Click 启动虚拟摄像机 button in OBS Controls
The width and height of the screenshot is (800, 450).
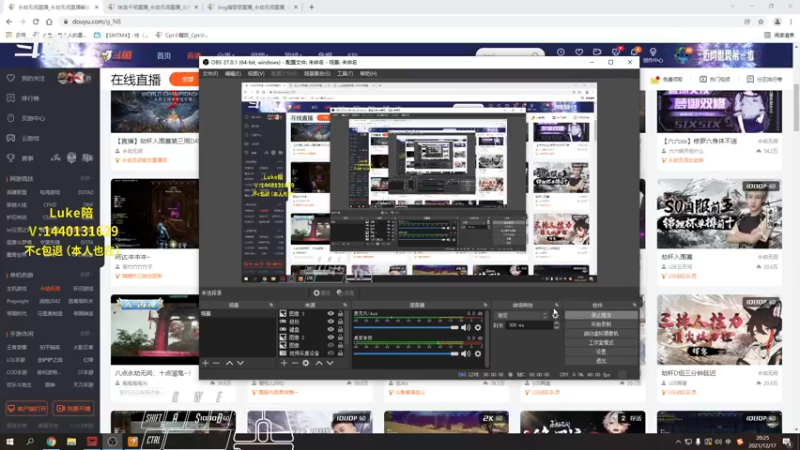601,334
